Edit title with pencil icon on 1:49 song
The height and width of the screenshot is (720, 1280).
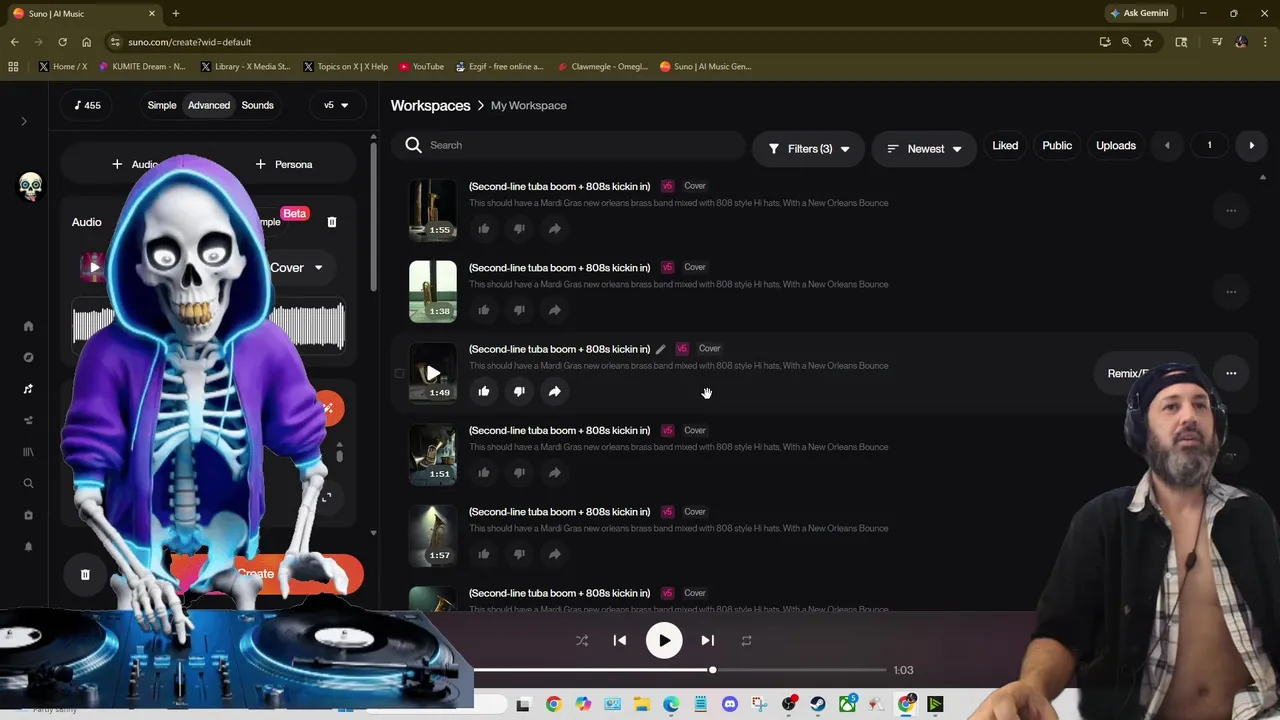pyautogui.click(x=660, y=349)
